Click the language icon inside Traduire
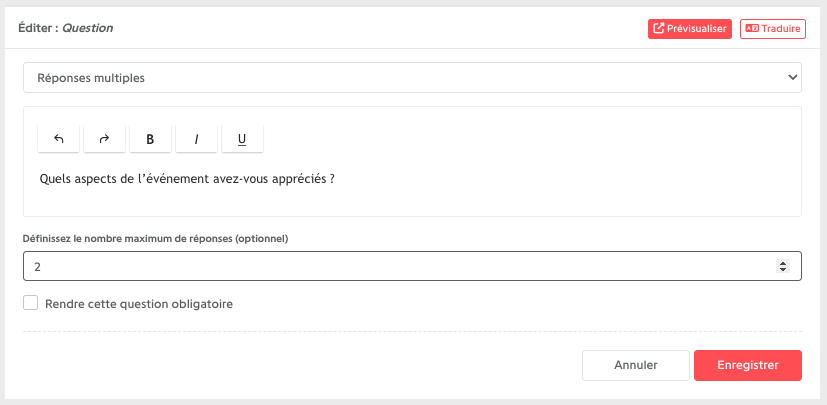 point(752,28)
